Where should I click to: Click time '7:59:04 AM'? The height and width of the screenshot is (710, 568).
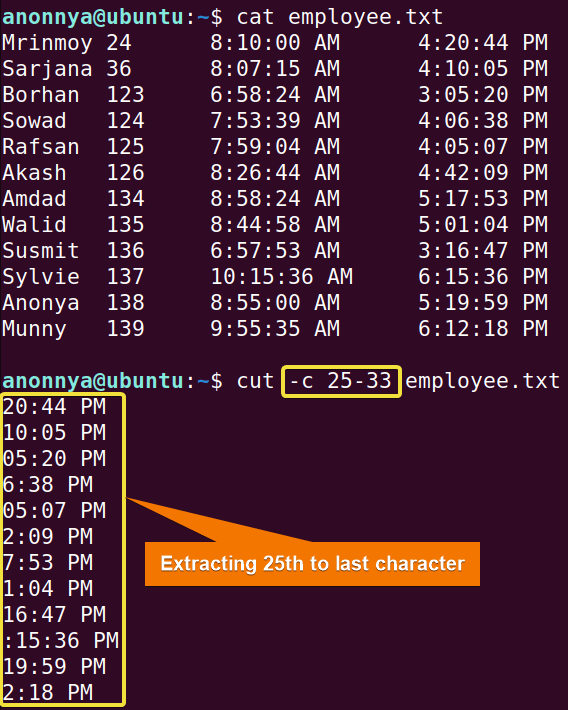pos(275,147)
